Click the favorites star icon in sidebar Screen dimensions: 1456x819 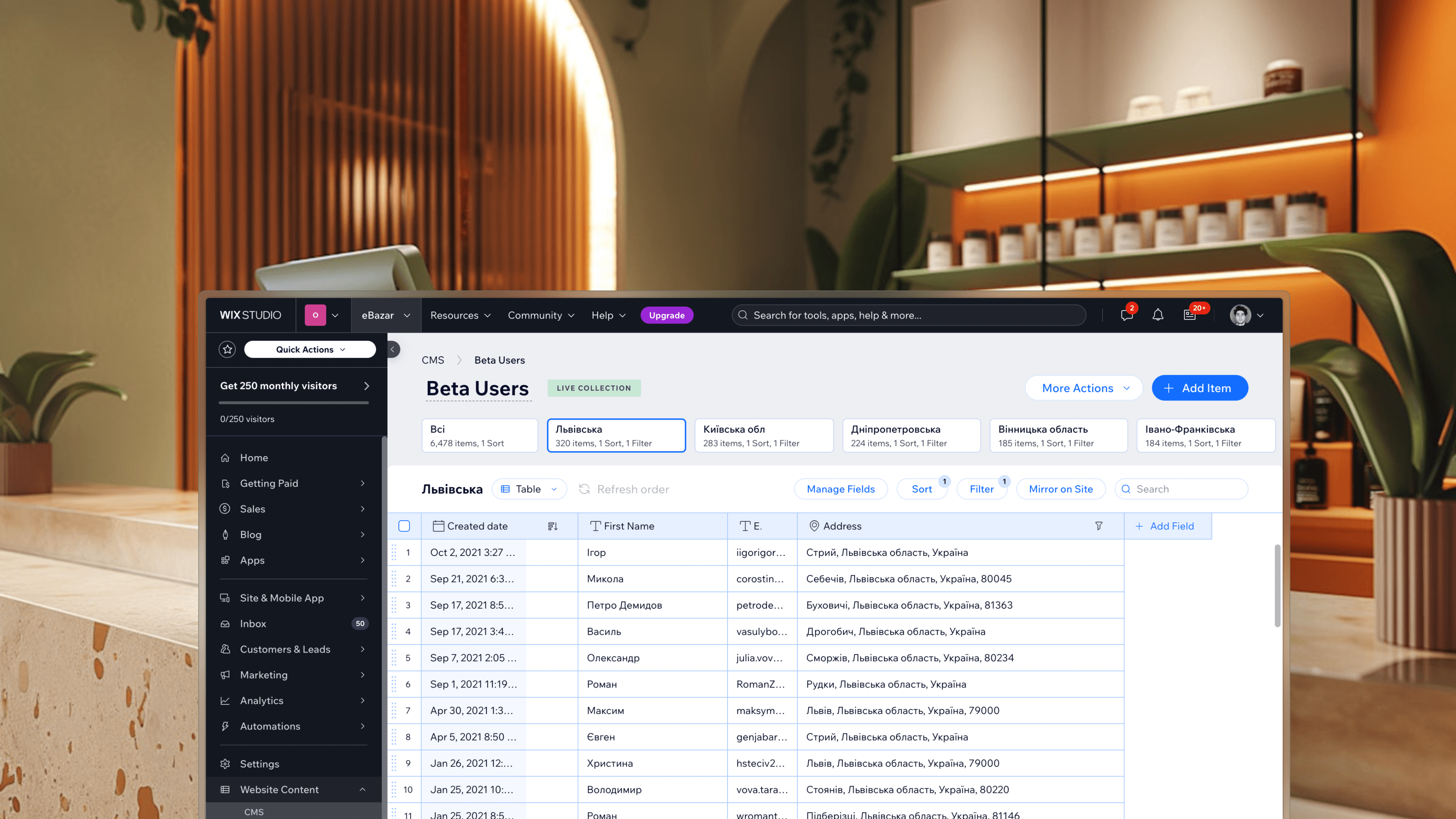click(x=227, y=349)
